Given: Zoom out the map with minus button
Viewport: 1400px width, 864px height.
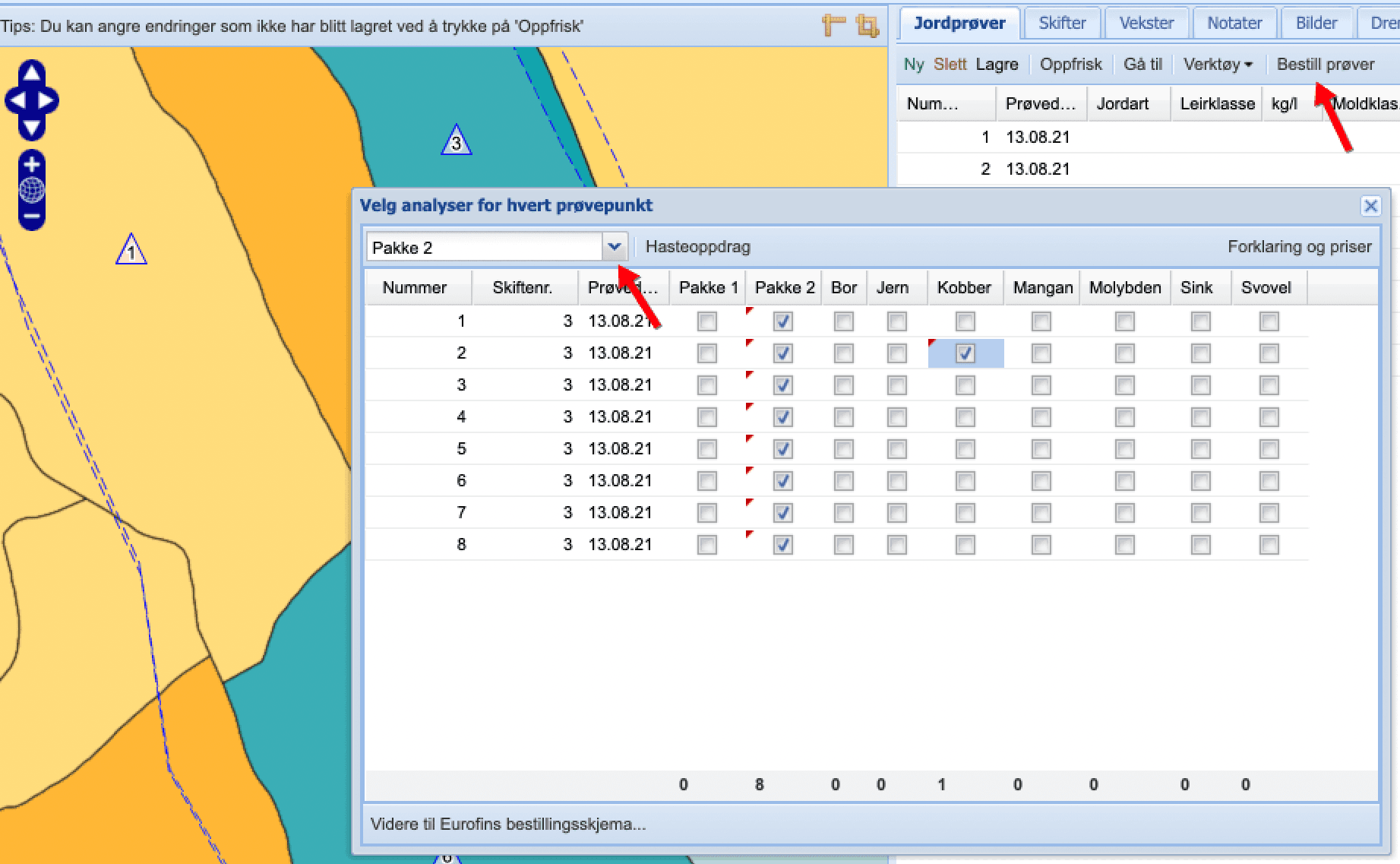Looking at the screenshot, I should [x=32, y=217].
